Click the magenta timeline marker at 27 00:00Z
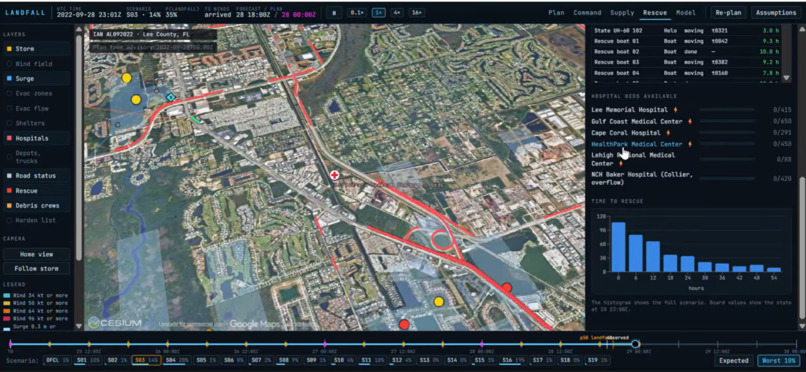806x372 pixels. pyautogui.click(x=325, y=344)
